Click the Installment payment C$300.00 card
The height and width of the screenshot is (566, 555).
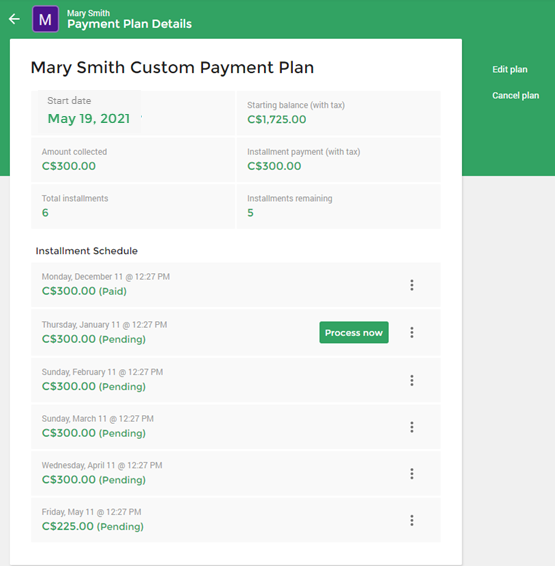point(338,160)
